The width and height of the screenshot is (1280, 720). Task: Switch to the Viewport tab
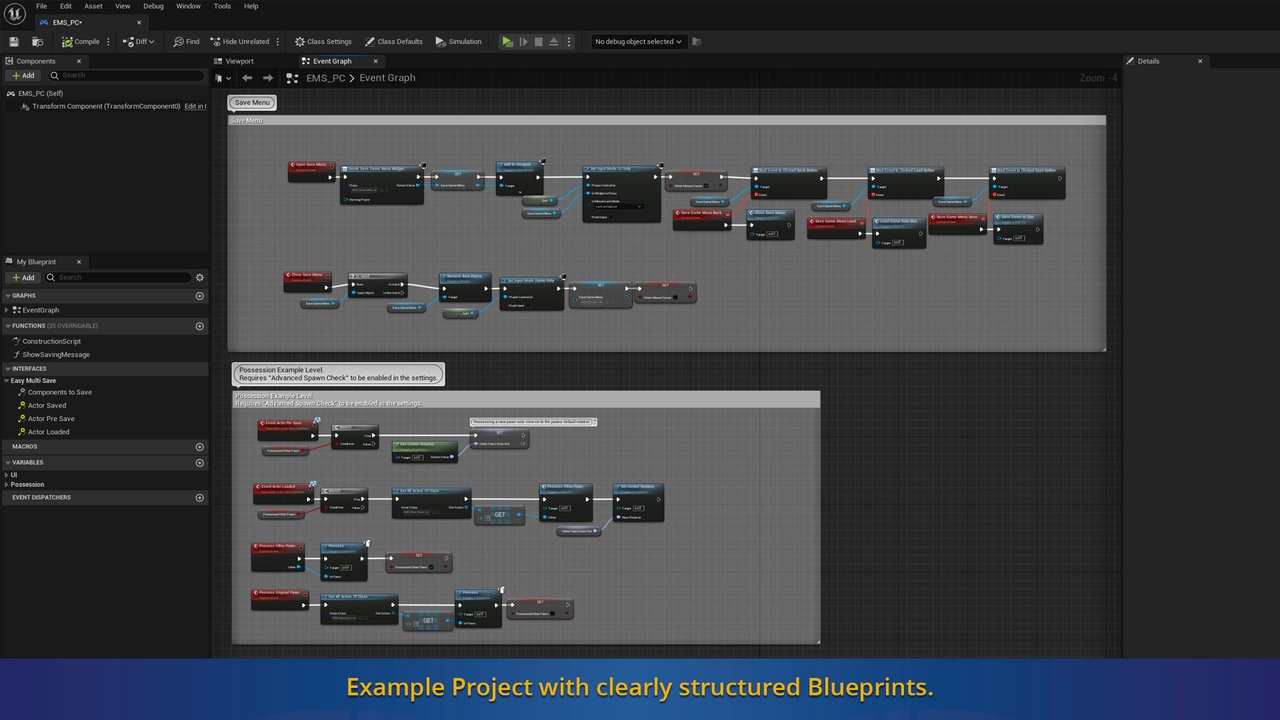point(239,61)
